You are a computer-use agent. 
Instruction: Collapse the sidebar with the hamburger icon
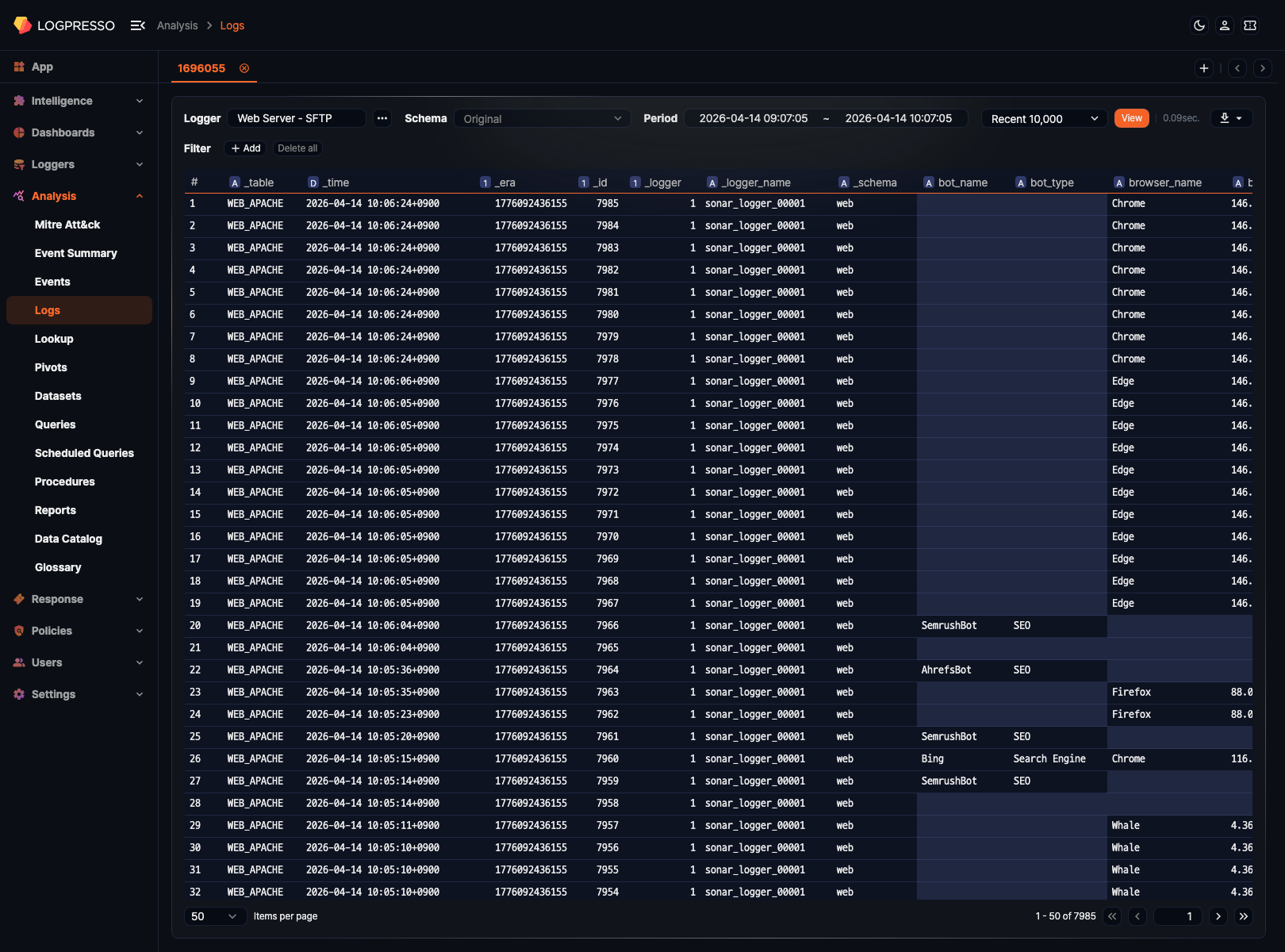pos(137,25)
